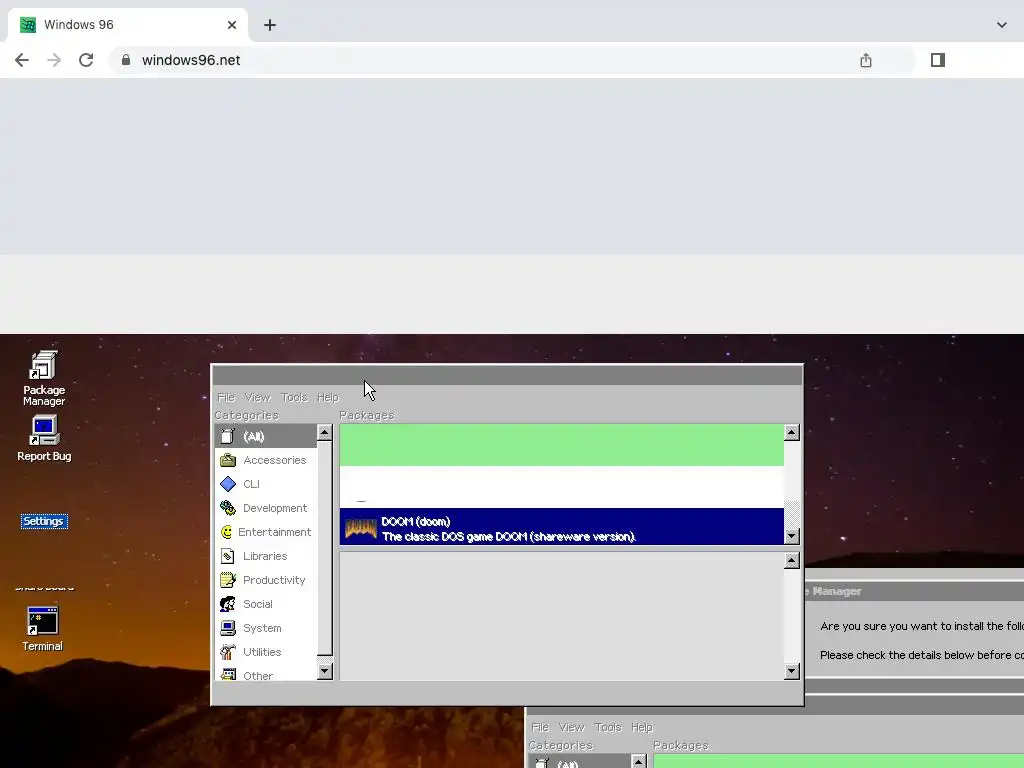
Task: Click details pane scroll-up arrow
Action: [x=792, y=560]
